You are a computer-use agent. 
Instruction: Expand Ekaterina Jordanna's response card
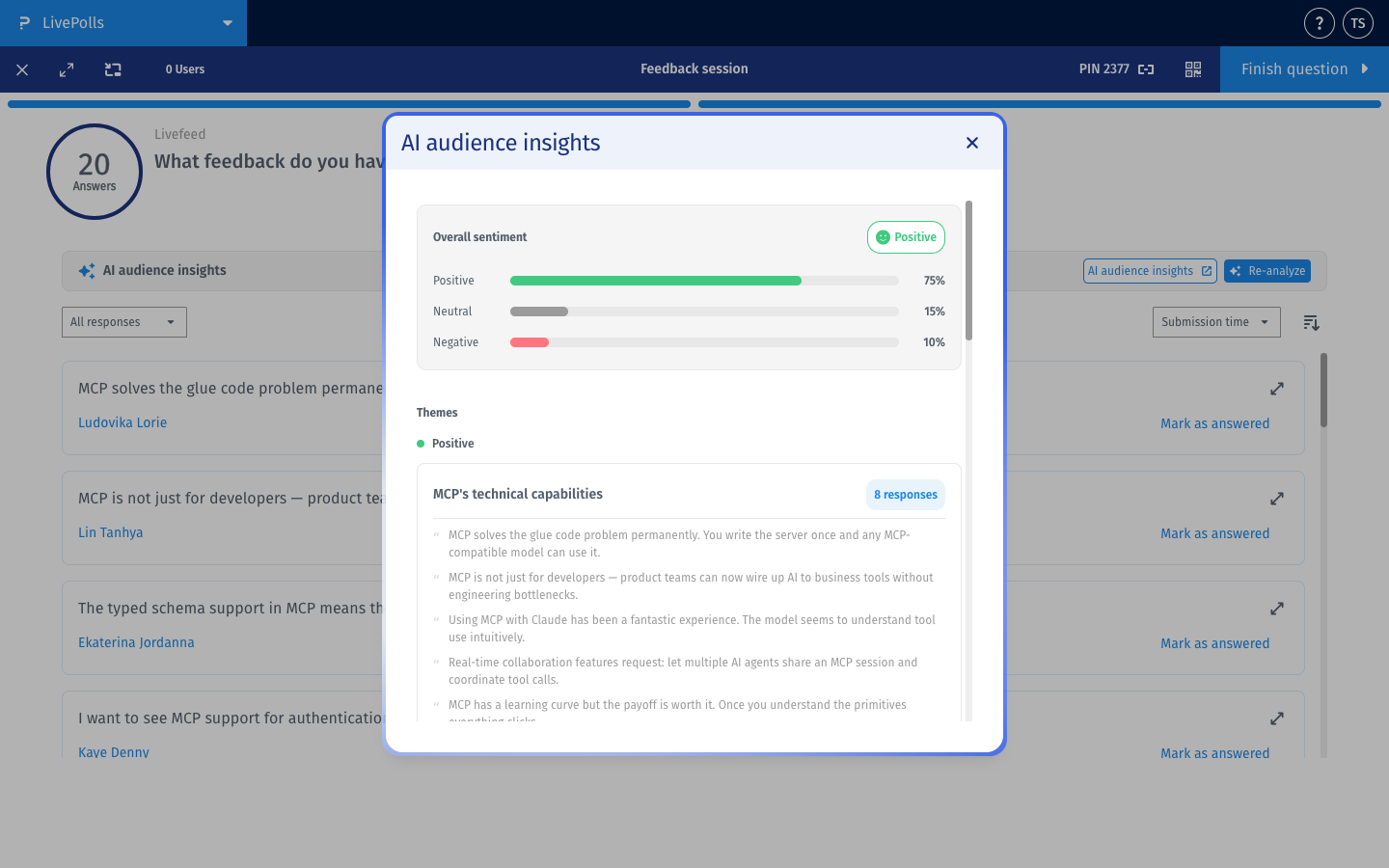[1277, 609]
